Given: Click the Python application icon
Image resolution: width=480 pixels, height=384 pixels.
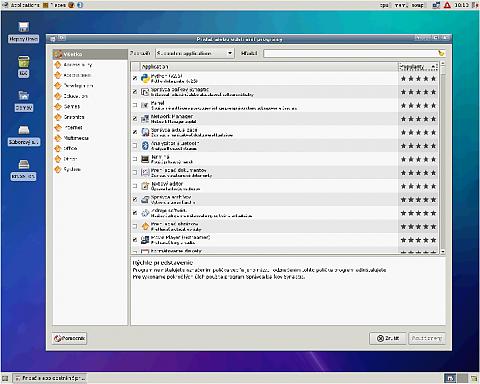Looking at the screenshot, I should [145, 78].
